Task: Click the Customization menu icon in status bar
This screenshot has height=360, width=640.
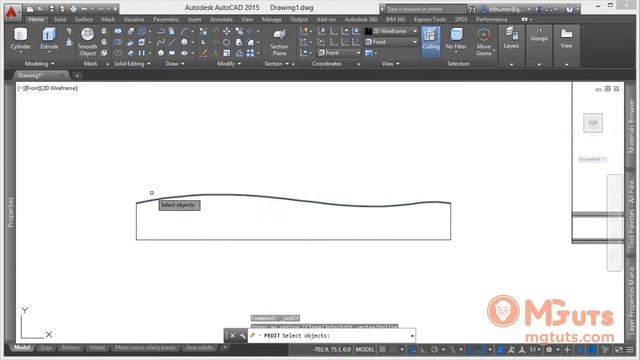Action: click(630, 349)
